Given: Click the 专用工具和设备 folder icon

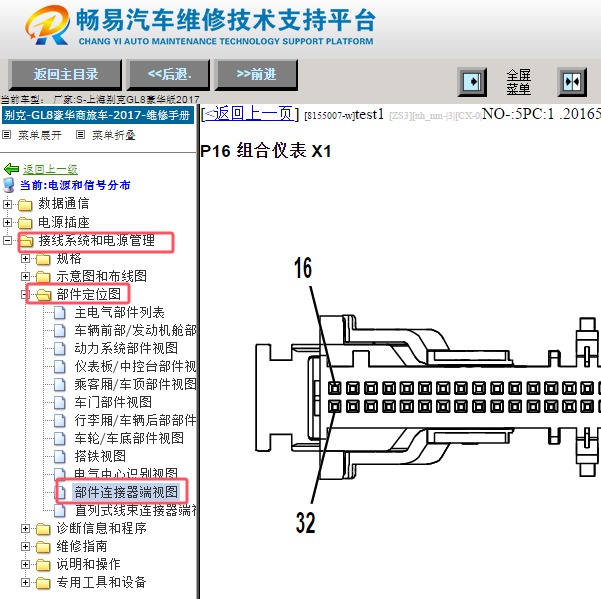Looking at the screenshot, I should click(x=43, y=583).
